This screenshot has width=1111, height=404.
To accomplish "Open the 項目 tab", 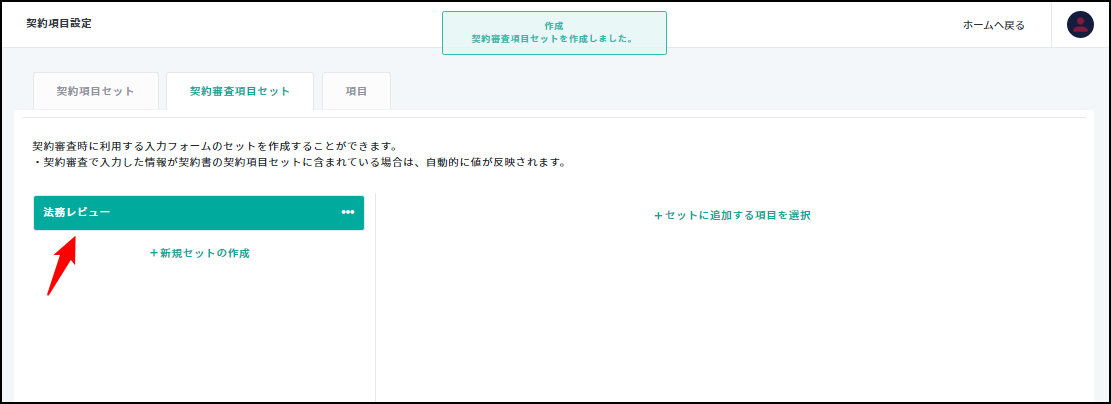I will [x=356, y=91].
